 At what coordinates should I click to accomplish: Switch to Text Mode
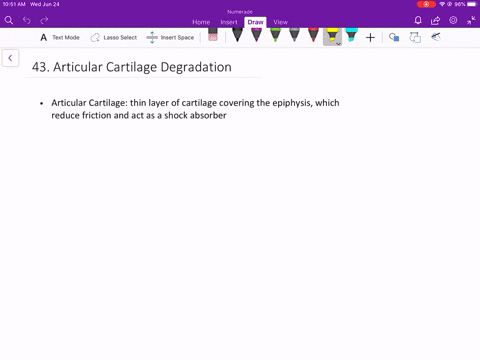[60, 37]
